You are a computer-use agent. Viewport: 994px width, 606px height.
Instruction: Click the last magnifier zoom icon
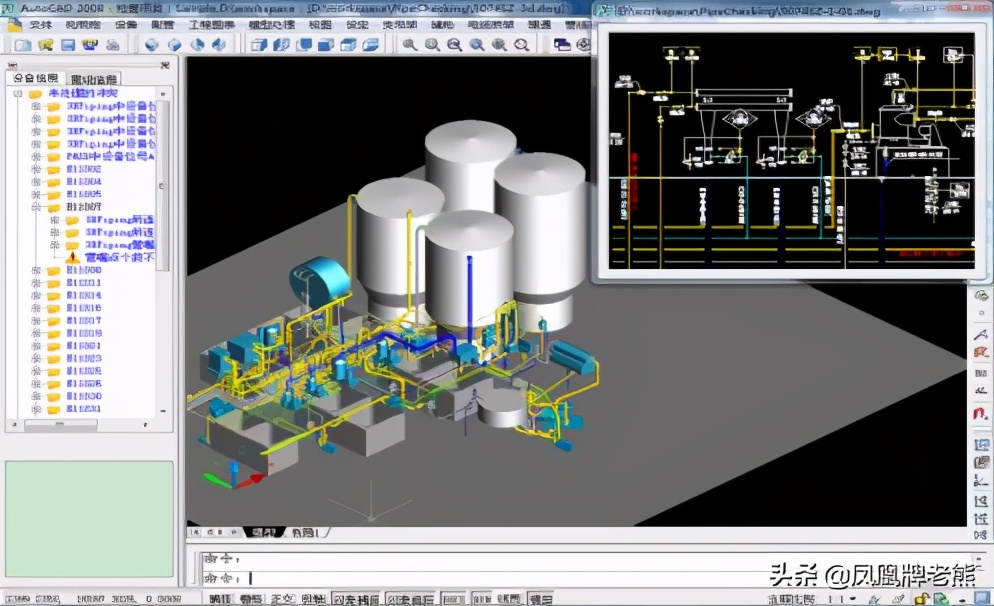(x=521, y=45)
